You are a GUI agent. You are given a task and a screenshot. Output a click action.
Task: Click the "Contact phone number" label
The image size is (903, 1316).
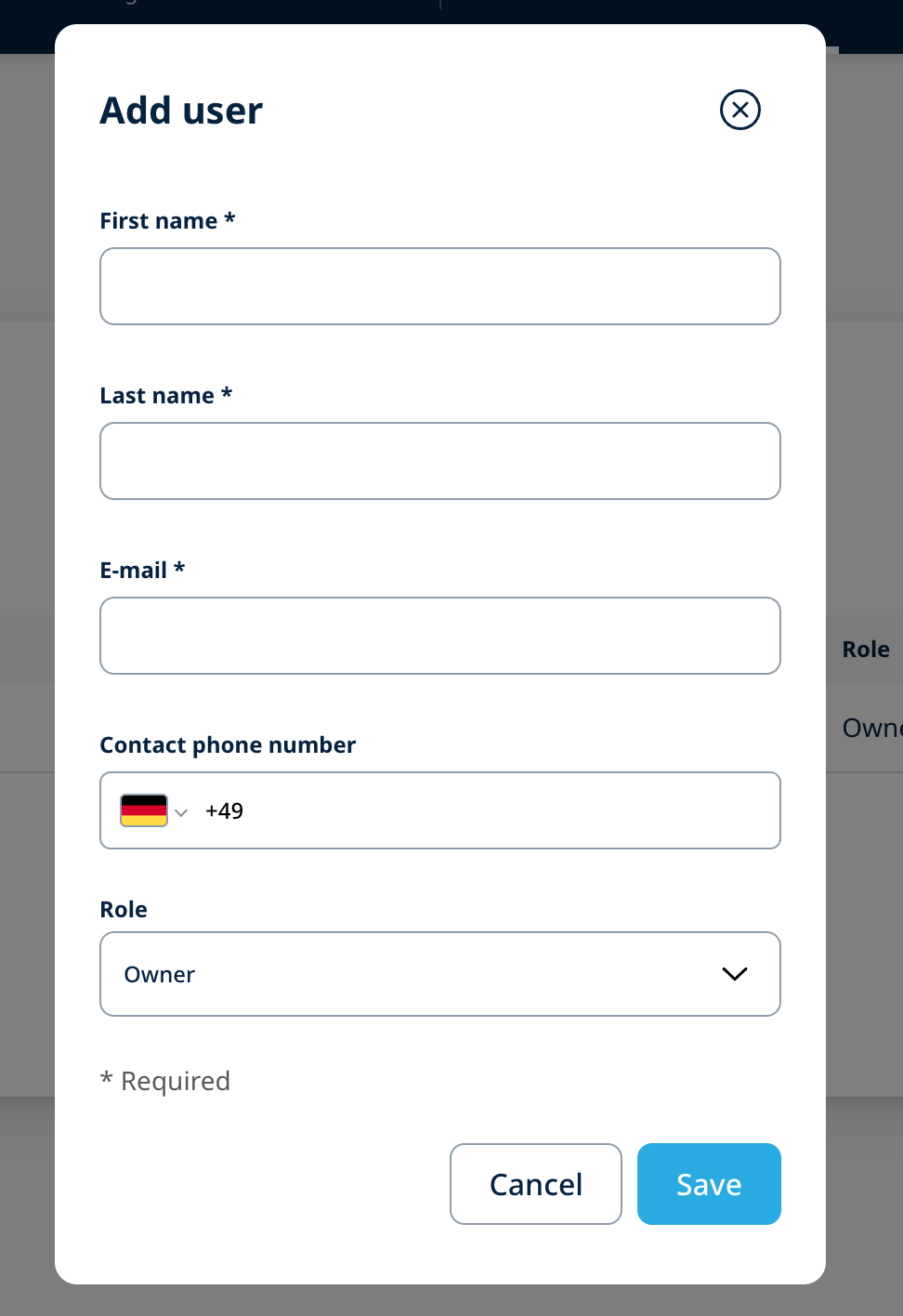click(x=228, y=745)
